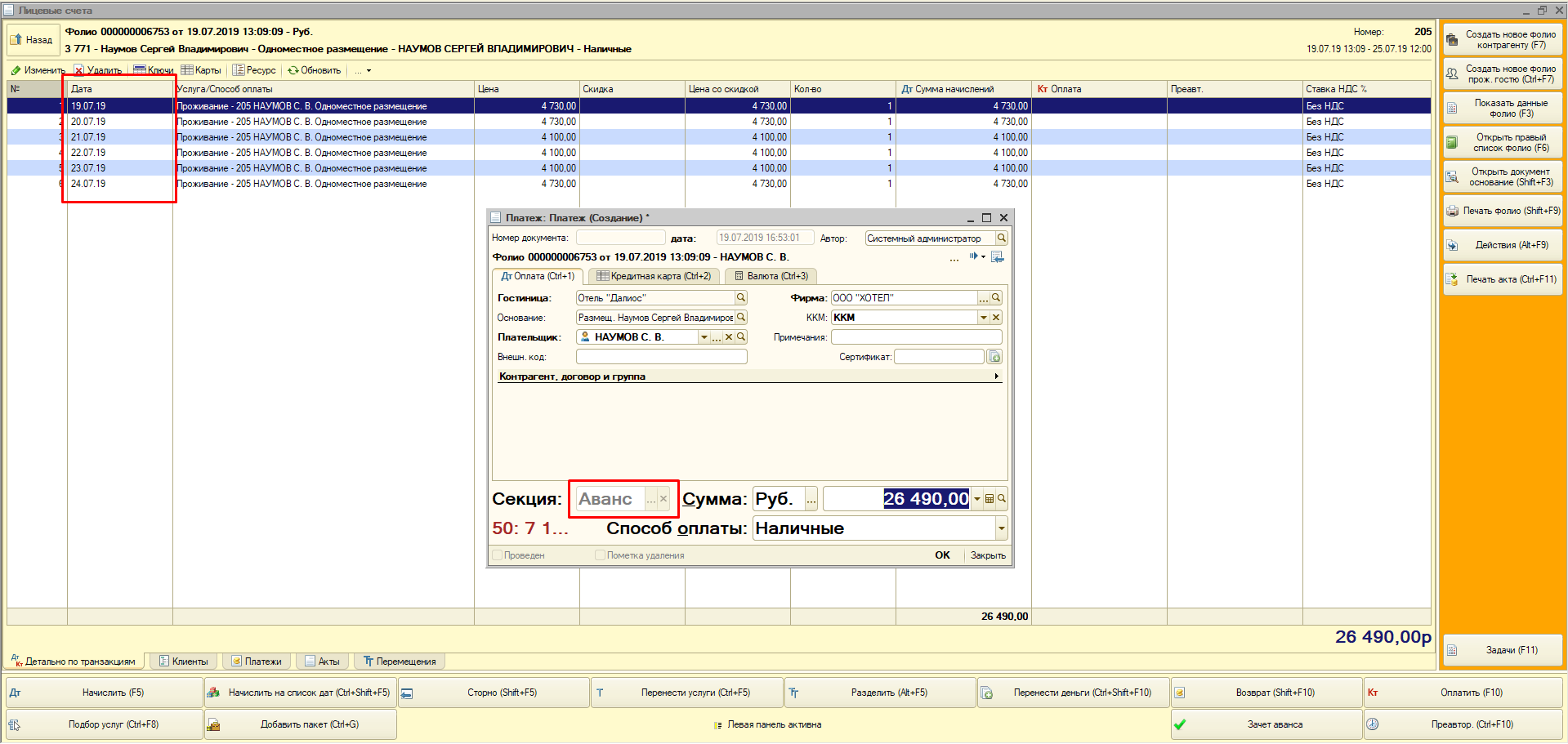Click the Зачет аванса green checkmark button
Screen dimensions: 1568x744
point(1266,724)
